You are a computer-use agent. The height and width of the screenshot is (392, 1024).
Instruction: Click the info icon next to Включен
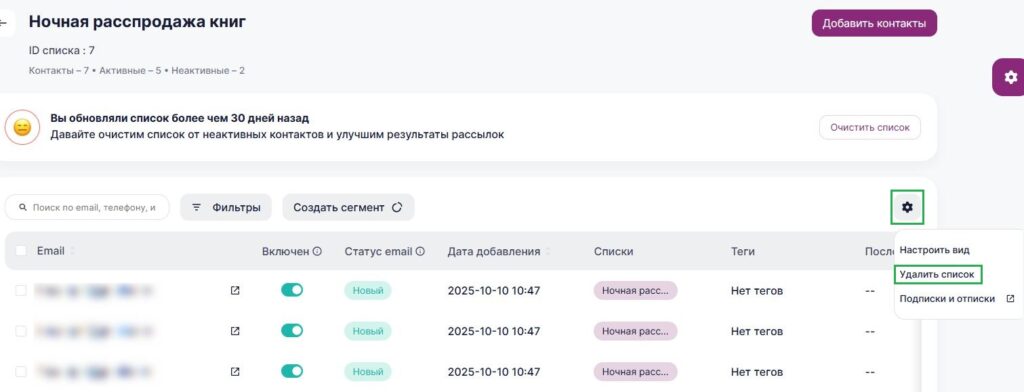pyautogui.click(x=317, y=252)
